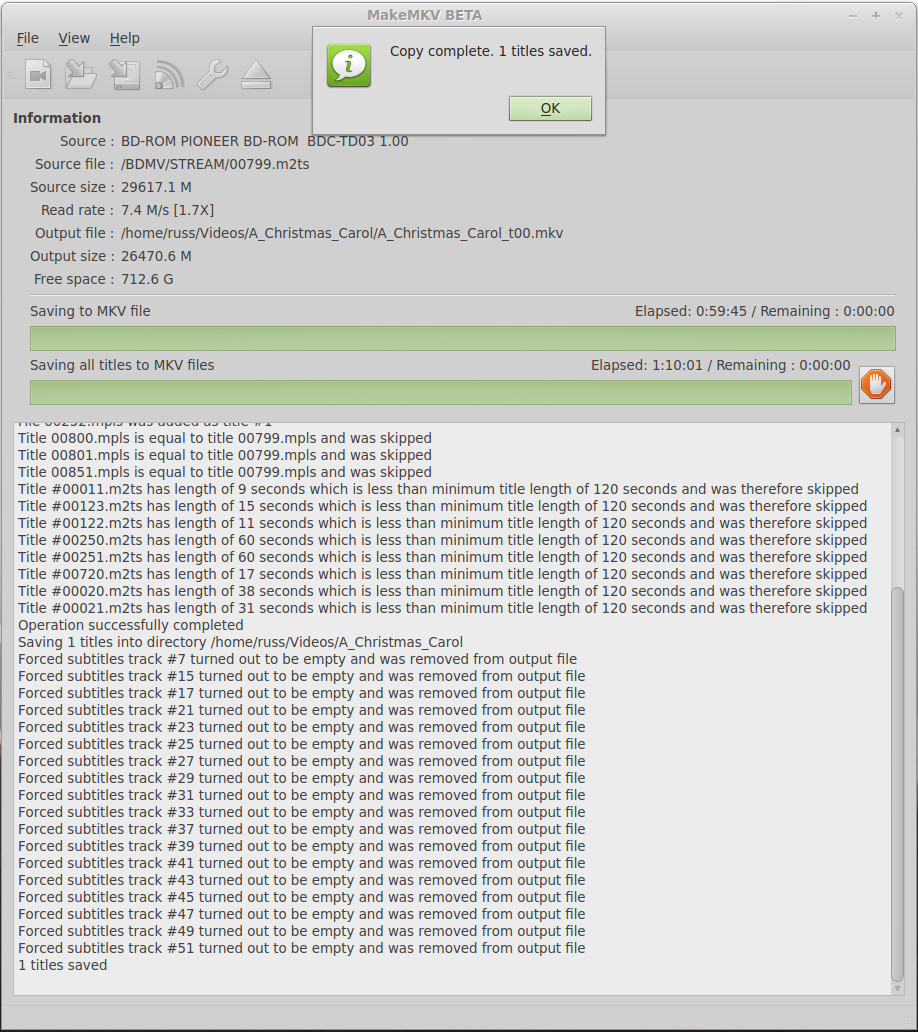Click the 'Saving all titles to MKV files' label

pos(122,365)
